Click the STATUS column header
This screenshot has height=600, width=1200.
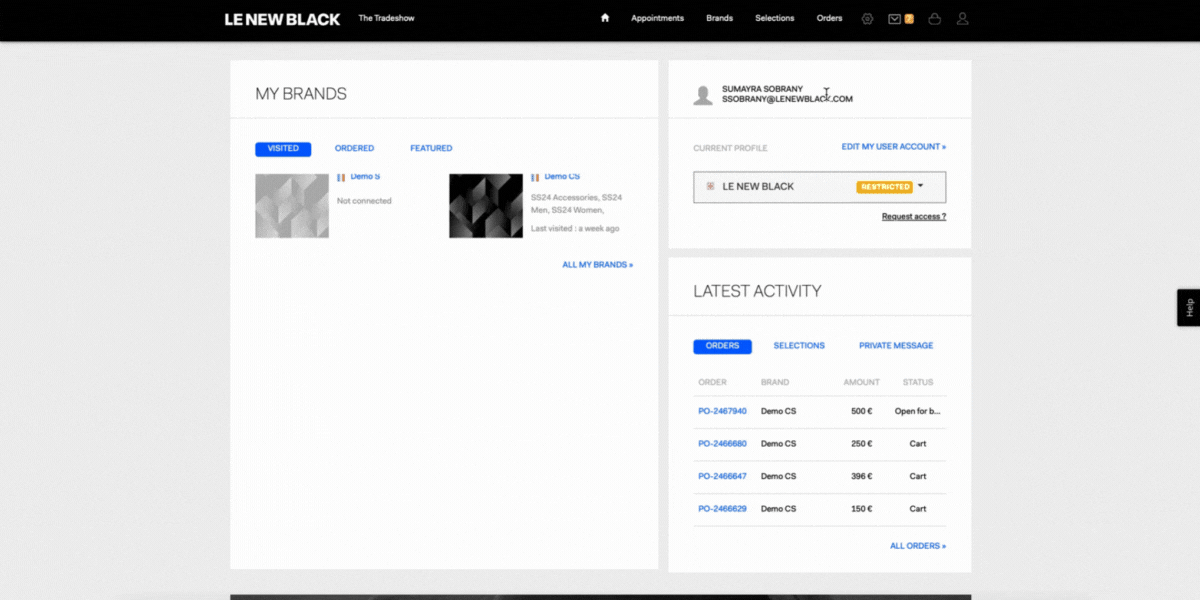[x=918, y=382]
